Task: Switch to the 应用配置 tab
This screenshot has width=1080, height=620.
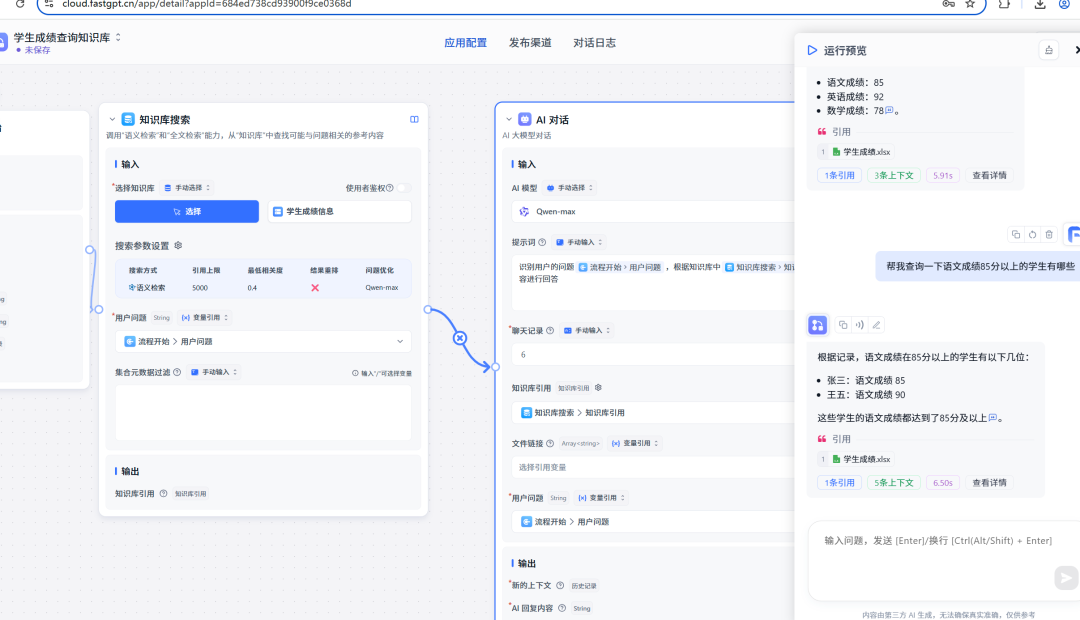Action: pyautogui.click(x=465, y=43)
